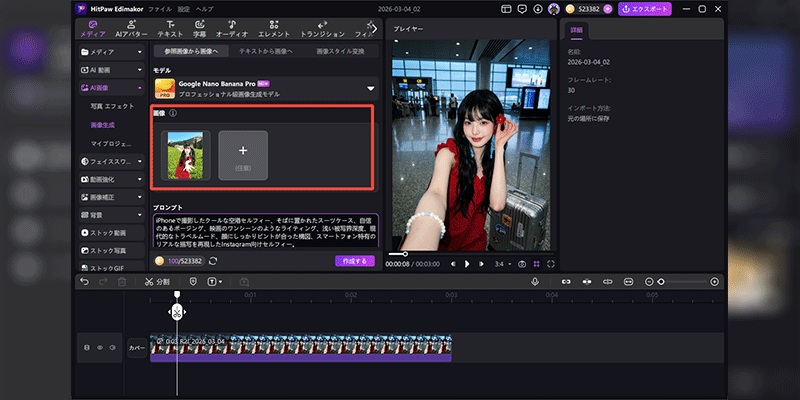Play the preview video
This screenshot has height=400, width=800.
[467, 264]
